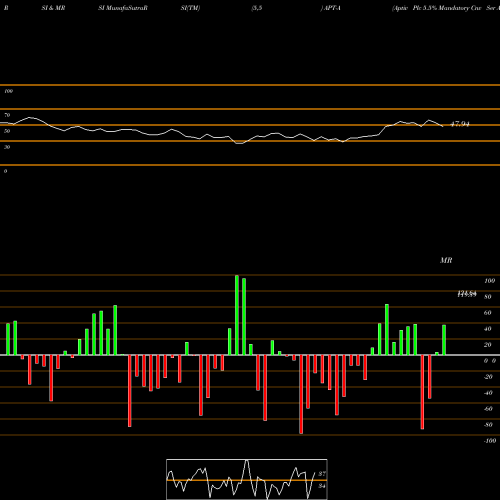Click the MR axis label 100

[x=489, y=281]
